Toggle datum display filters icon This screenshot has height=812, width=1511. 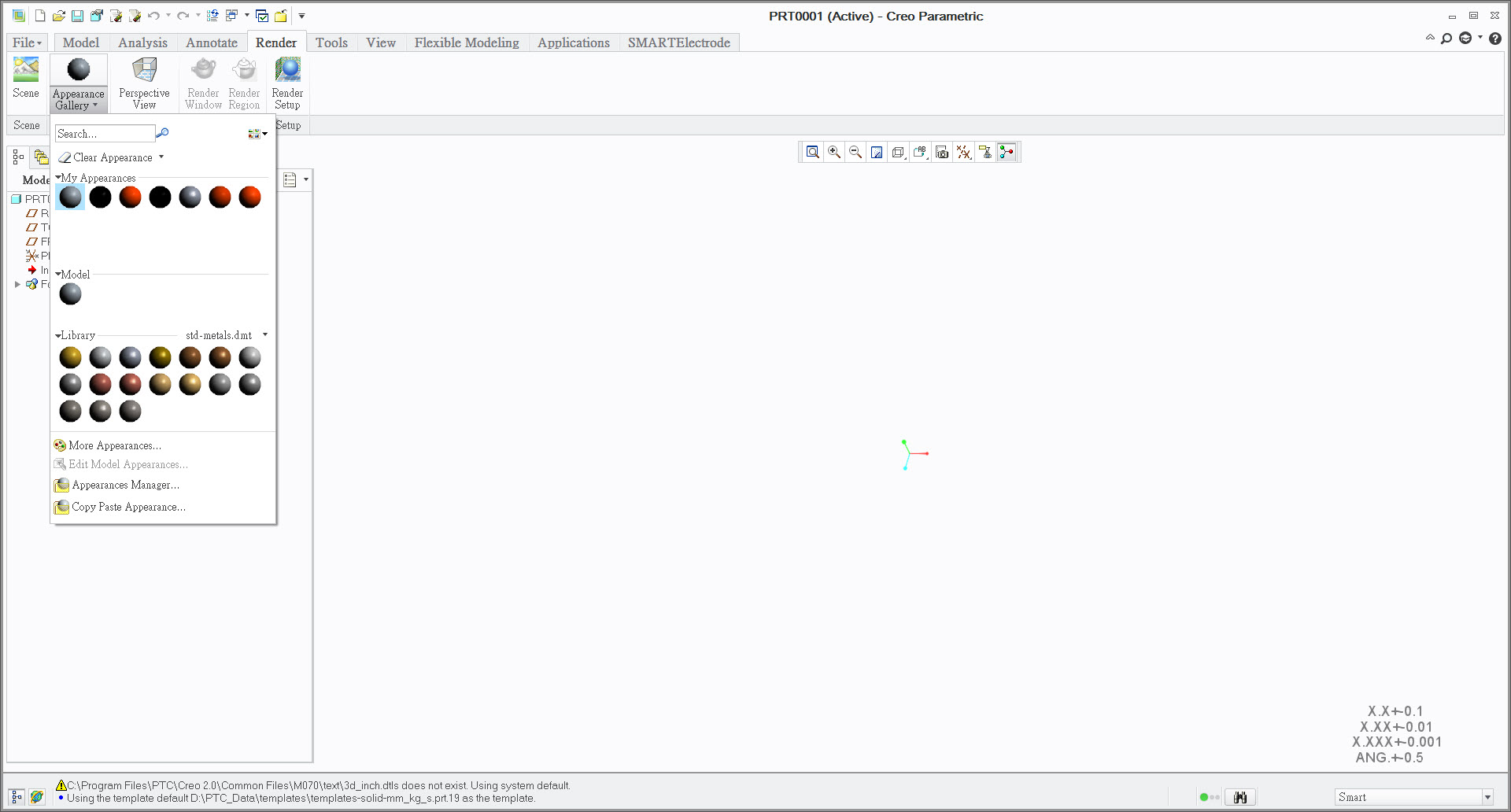964,153
